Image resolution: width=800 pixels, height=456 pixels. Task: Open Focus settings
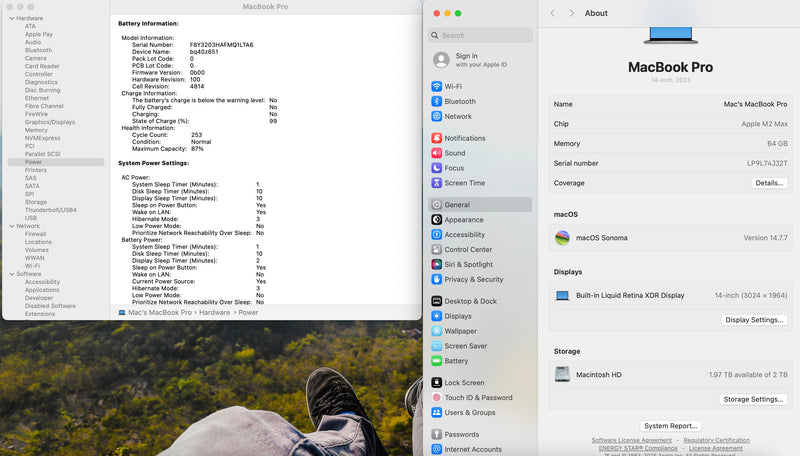pos(480,168)
